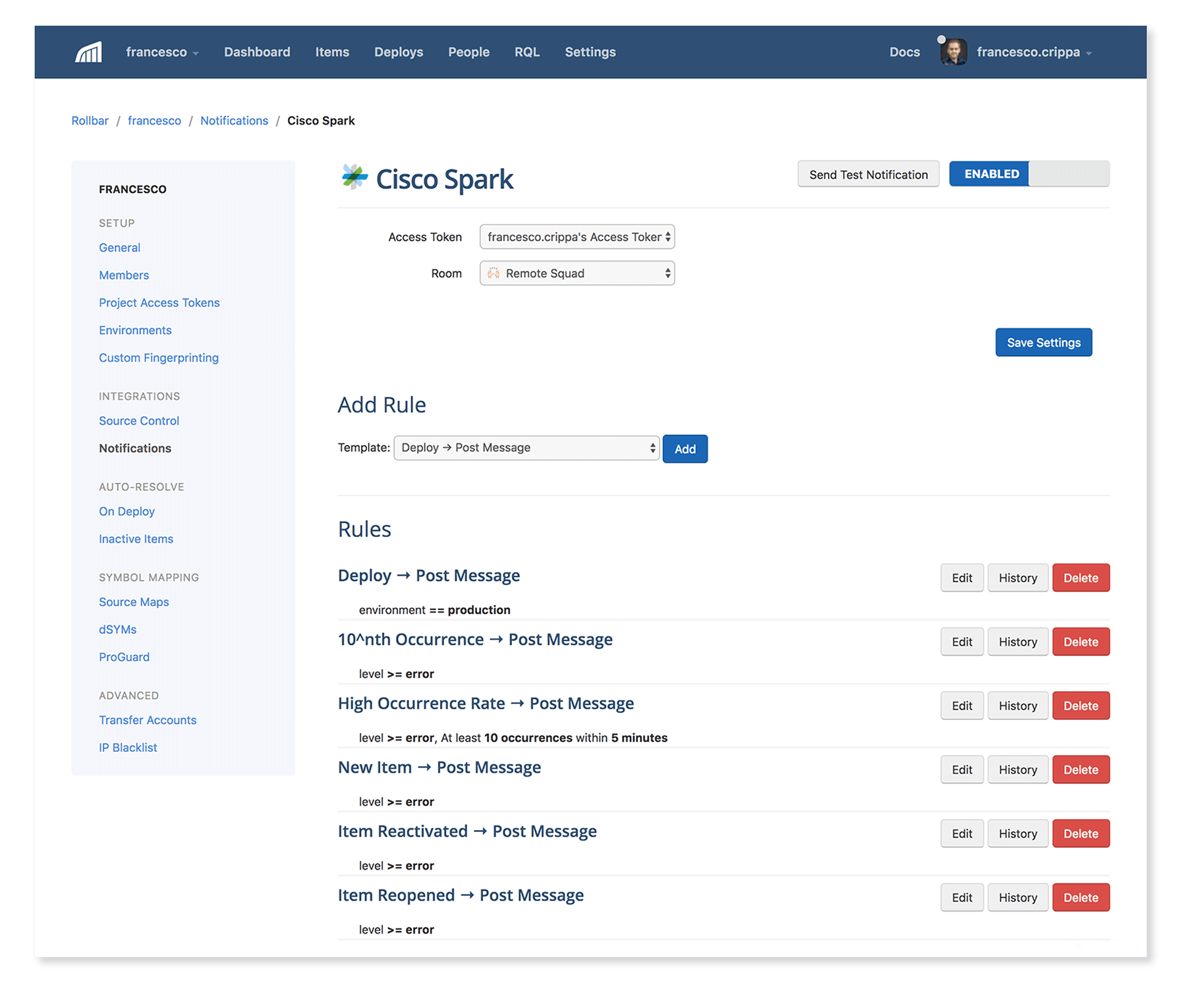The image size is (1186, 1008).
Task: Open the Deploys nav tab
Action: [399, 52]
